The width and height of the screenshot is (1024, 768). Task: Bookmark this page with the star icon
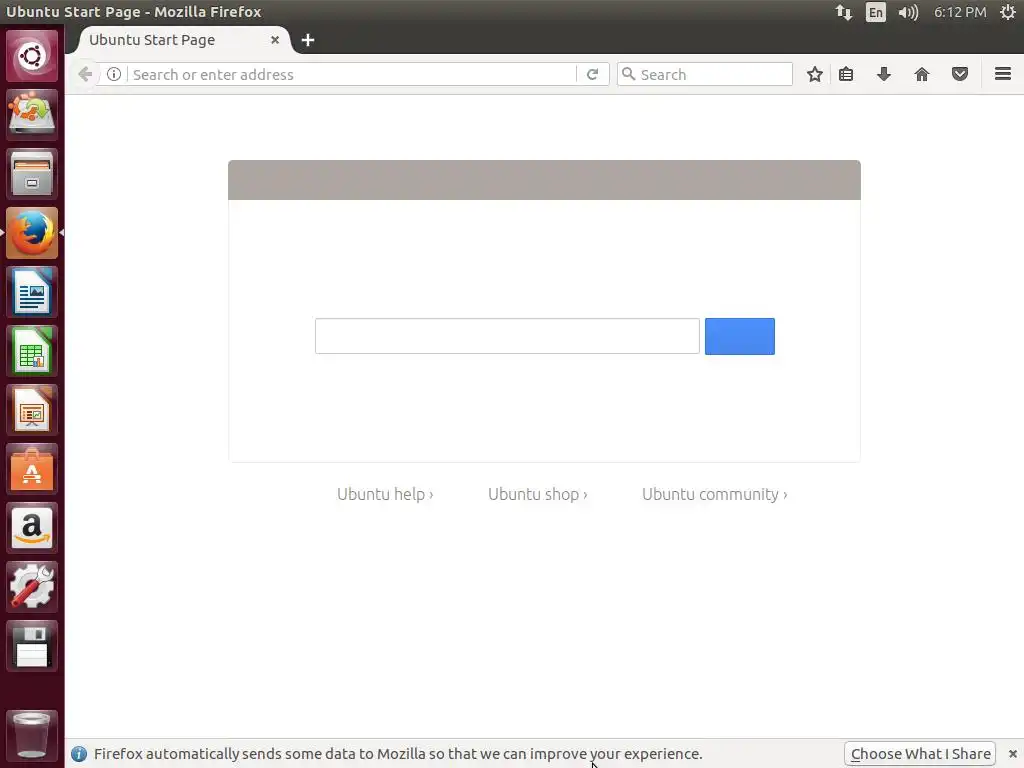click(814, 74)
